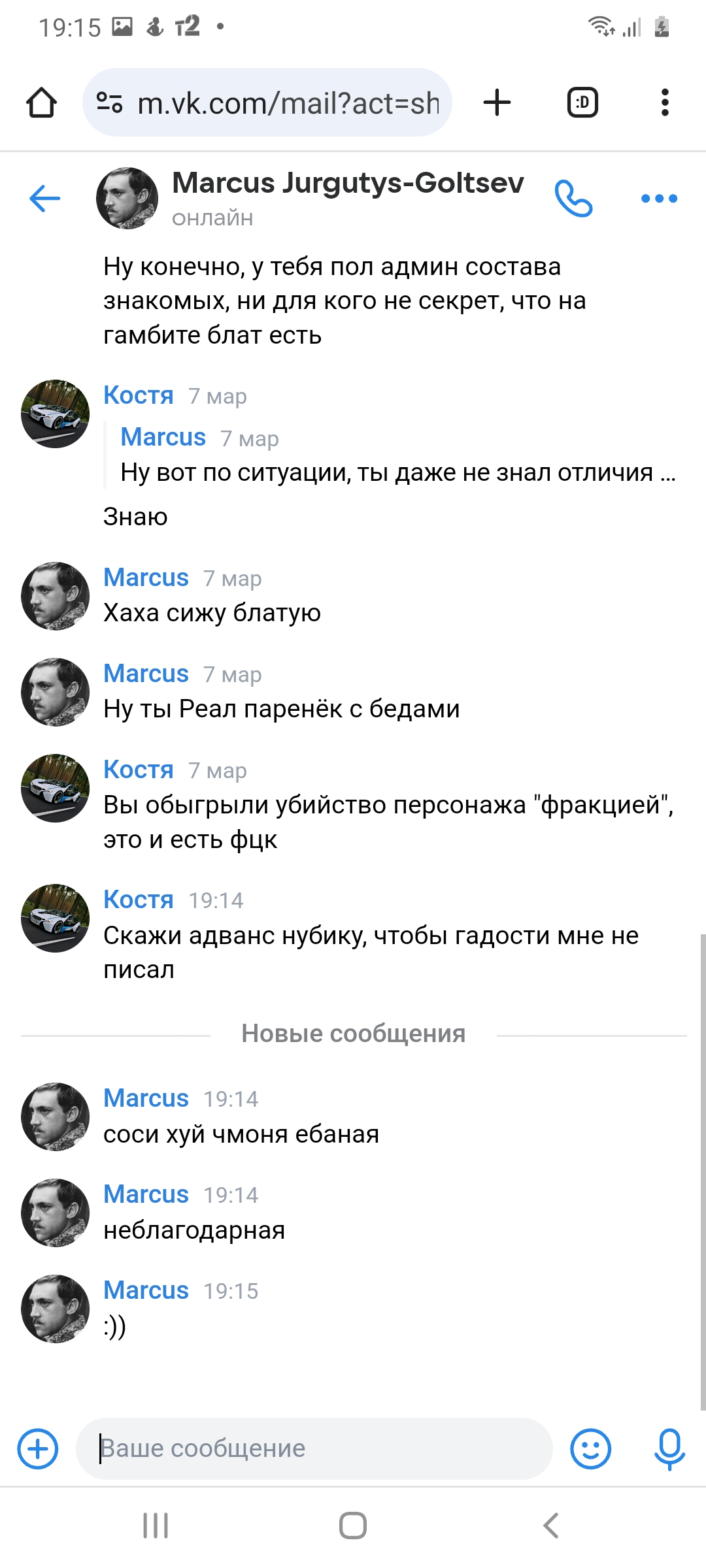Open the browser tab switcher
This screenshot has width=706, height=1568.
[582, 103]
